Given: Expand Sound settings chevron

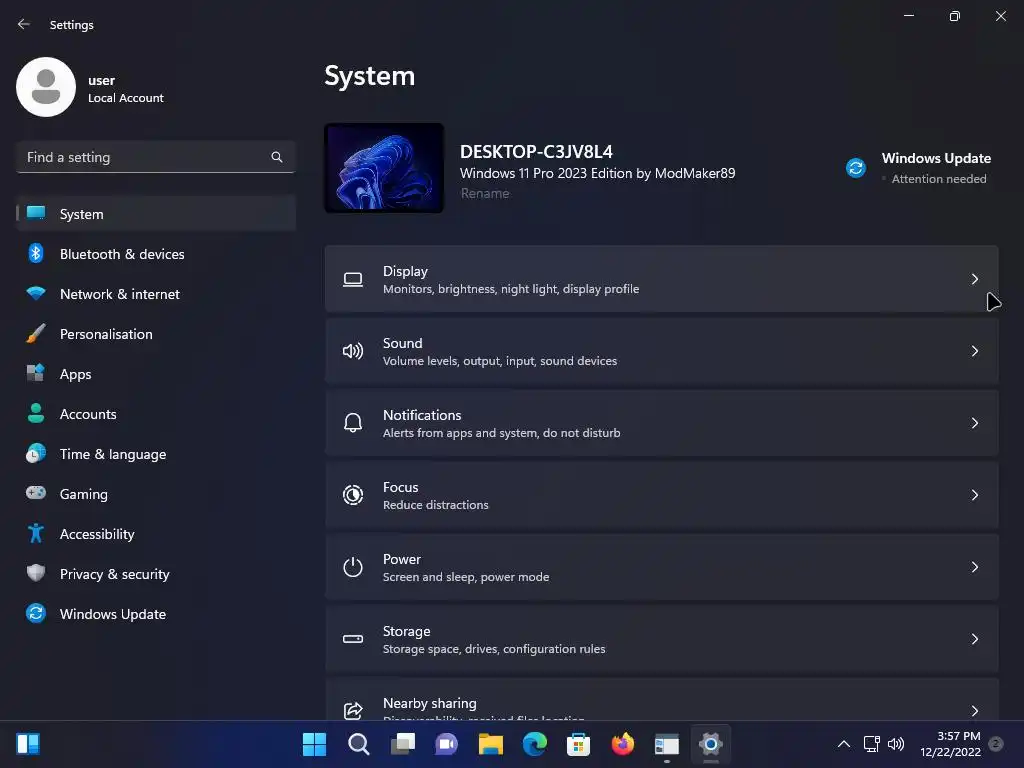Looking at the screenshot, I should click(974, 351).
